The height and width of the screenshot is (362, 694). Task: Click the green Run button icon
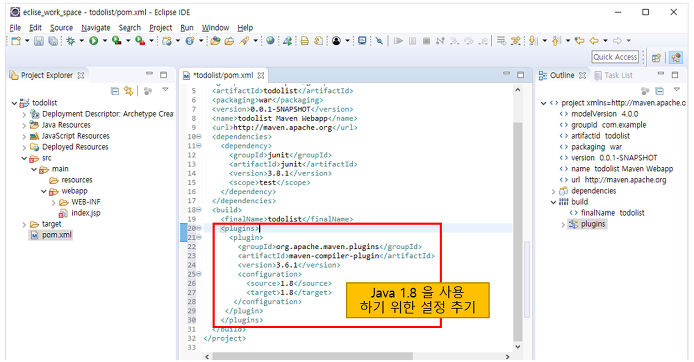(94, 41)
